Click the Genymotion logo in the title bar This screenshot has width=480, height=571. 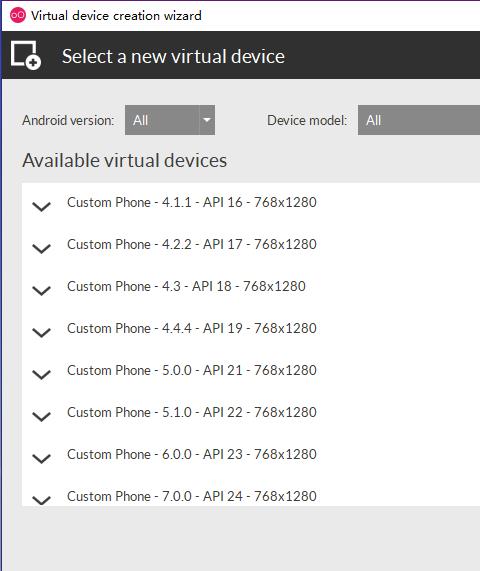click(x=17, y=15)
